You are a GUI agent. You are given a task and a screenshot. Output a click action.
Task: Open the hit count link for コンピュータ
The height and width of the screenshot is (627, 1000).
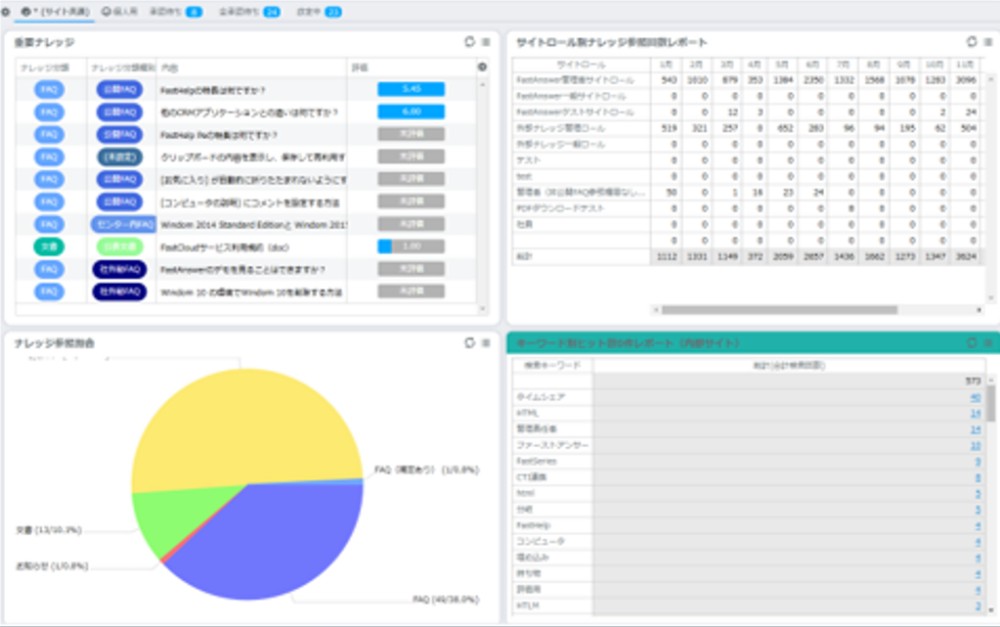(x=978, y=542)
